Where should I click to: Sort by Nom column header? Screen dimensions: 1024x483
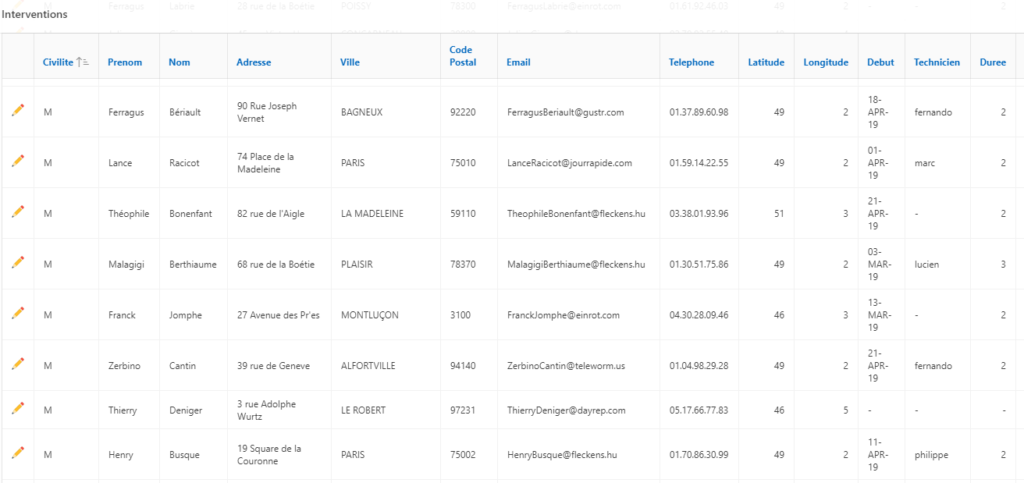(179, 63)
